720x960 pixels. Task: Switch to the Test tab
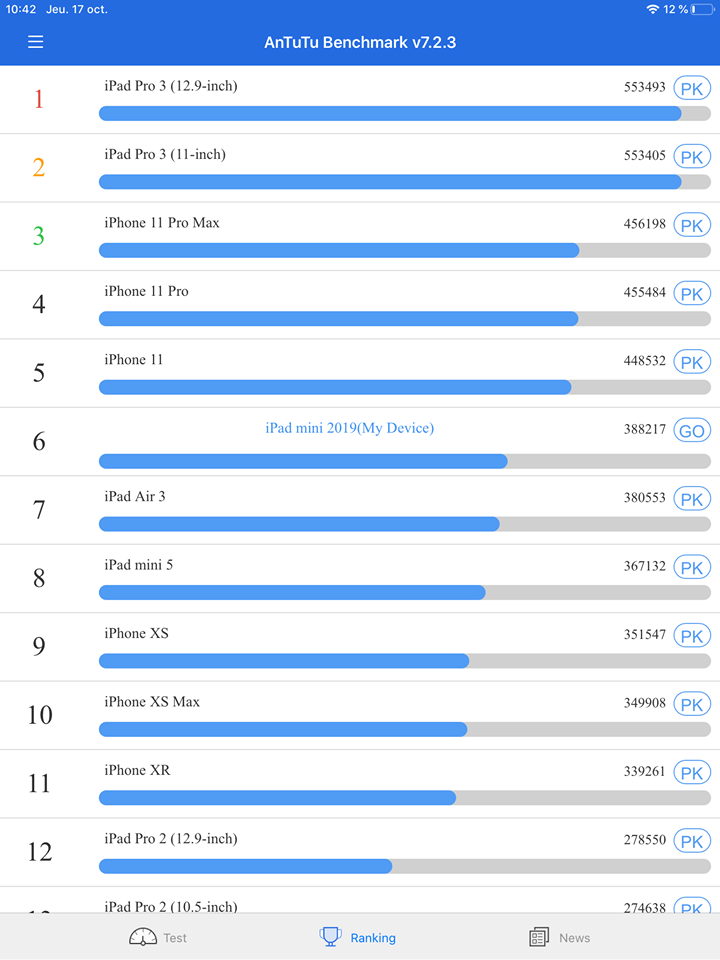(175, 938)
